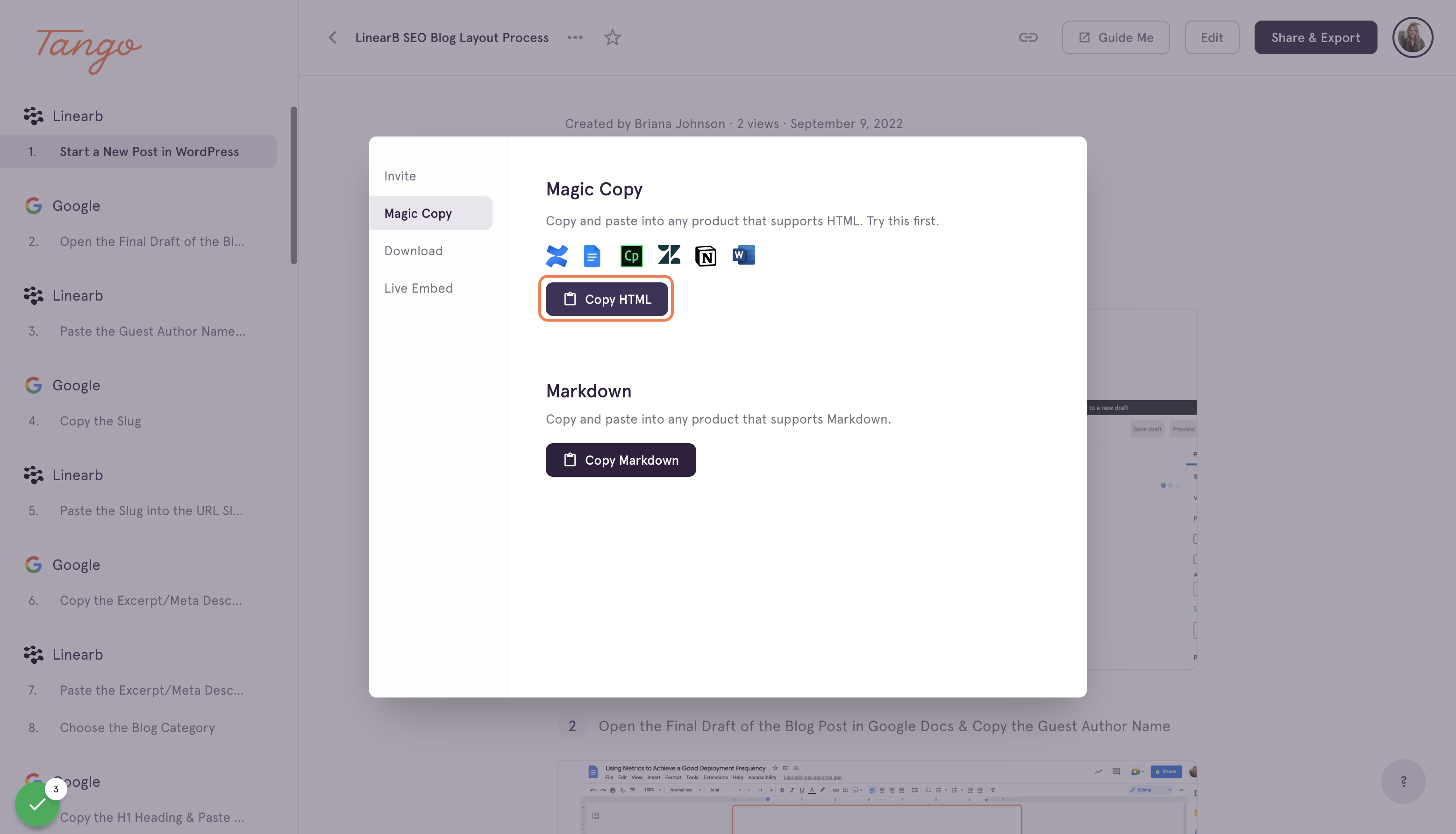
Task: Select step 7 Paste the Excerpt/Meta Desc
Action: (138, 690)
